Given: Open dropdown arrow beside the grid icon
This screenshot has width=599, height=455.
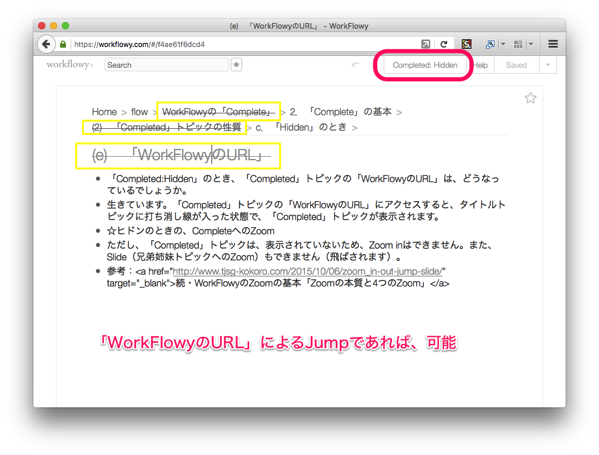Looking at the screenshot, I should coord(531,44).
